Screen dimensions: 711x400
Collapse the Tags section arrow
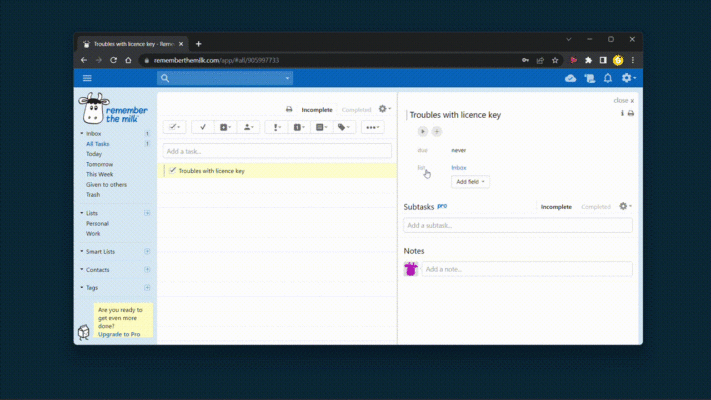click(82, 288)
